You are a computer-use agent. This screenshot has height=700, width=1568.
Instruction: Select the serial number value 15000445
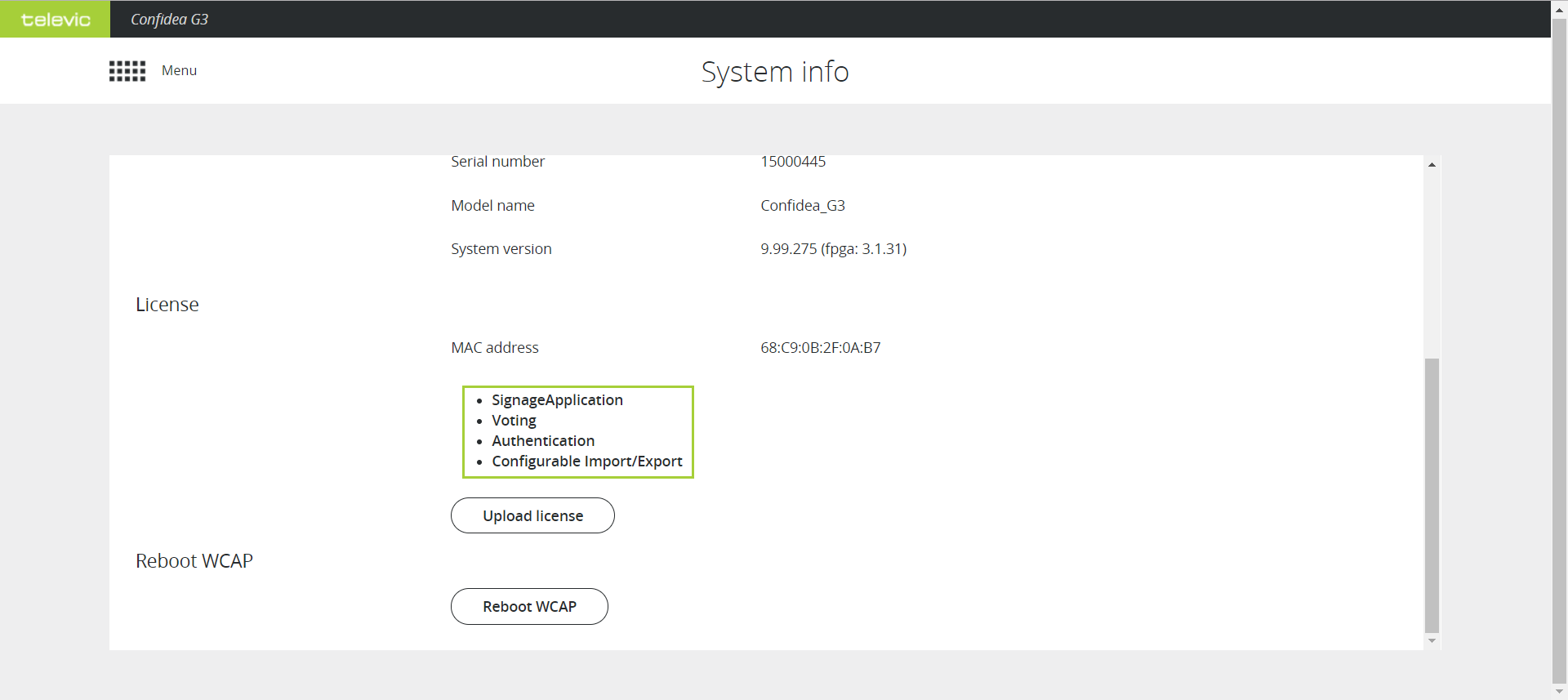click(x=792, y=162)
